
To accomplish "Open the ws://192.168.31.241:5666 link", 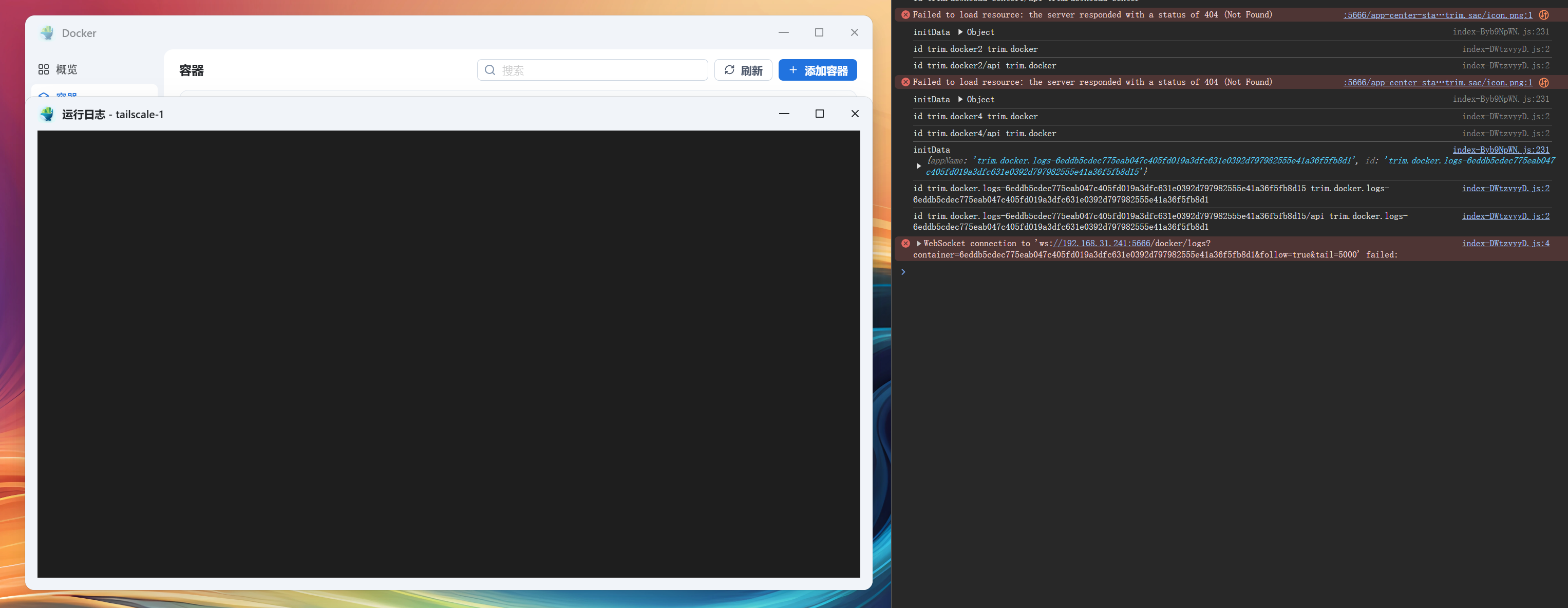I will click(1101, 243).
